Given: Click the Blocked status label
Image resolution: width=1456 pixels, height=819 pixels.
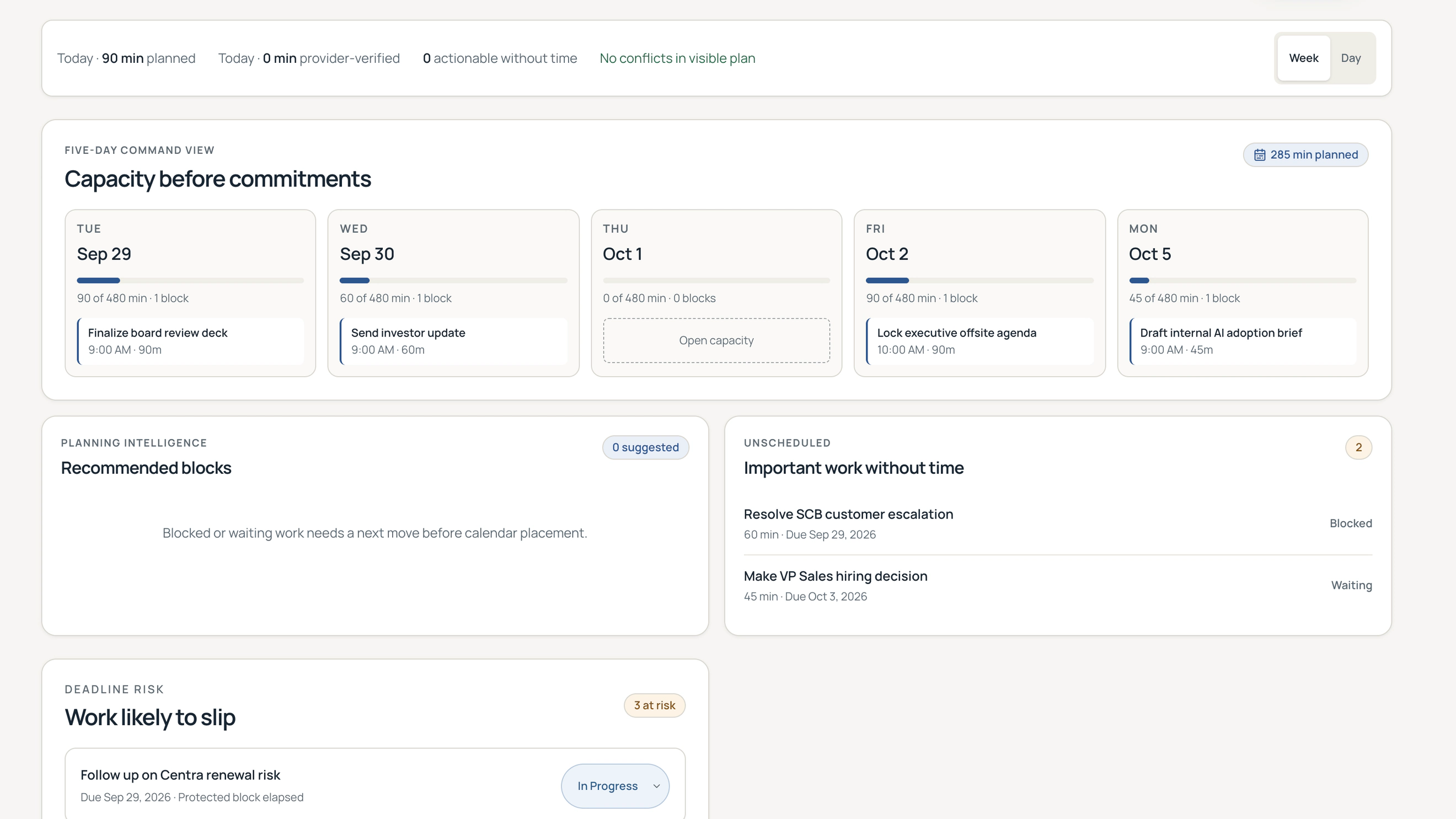Looking at the screenshot, I should [1350, 523].
